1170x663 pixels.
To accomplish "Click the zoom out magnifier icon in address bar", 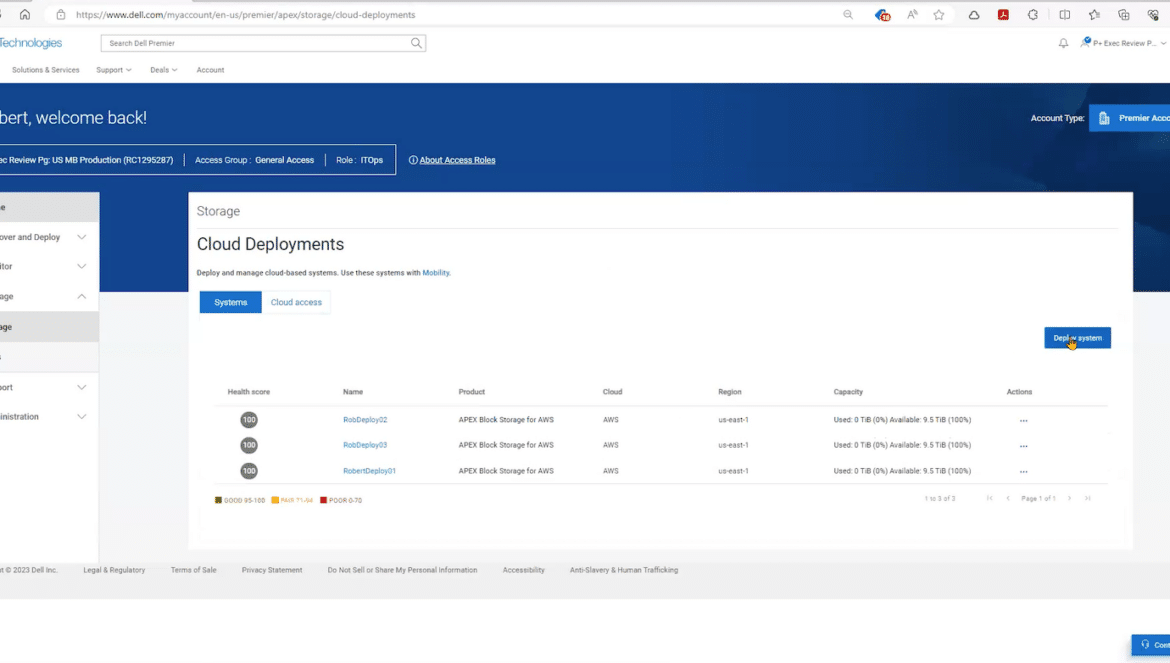I will pyautogui.click(x=848, y=14).
